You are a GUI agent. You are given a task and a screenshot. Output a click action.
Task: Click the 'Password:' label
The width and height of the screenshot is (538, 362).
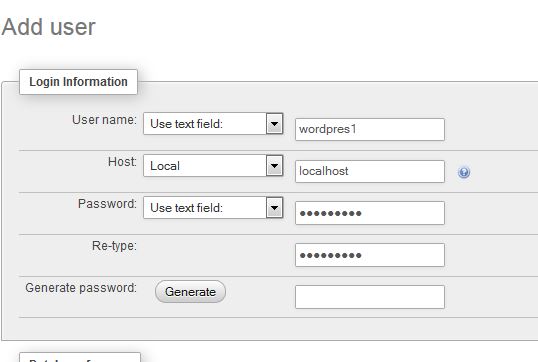107,203
